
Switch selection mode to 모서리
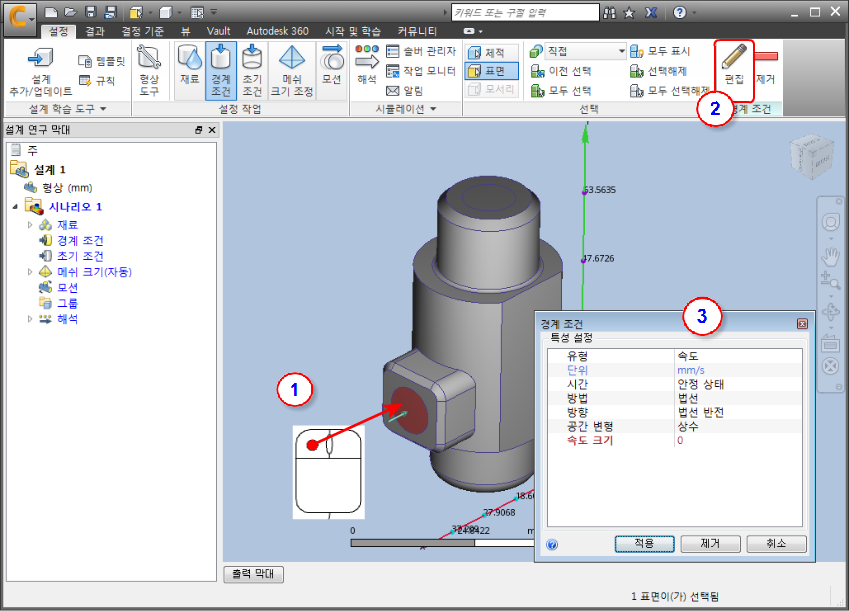(492, 89)
